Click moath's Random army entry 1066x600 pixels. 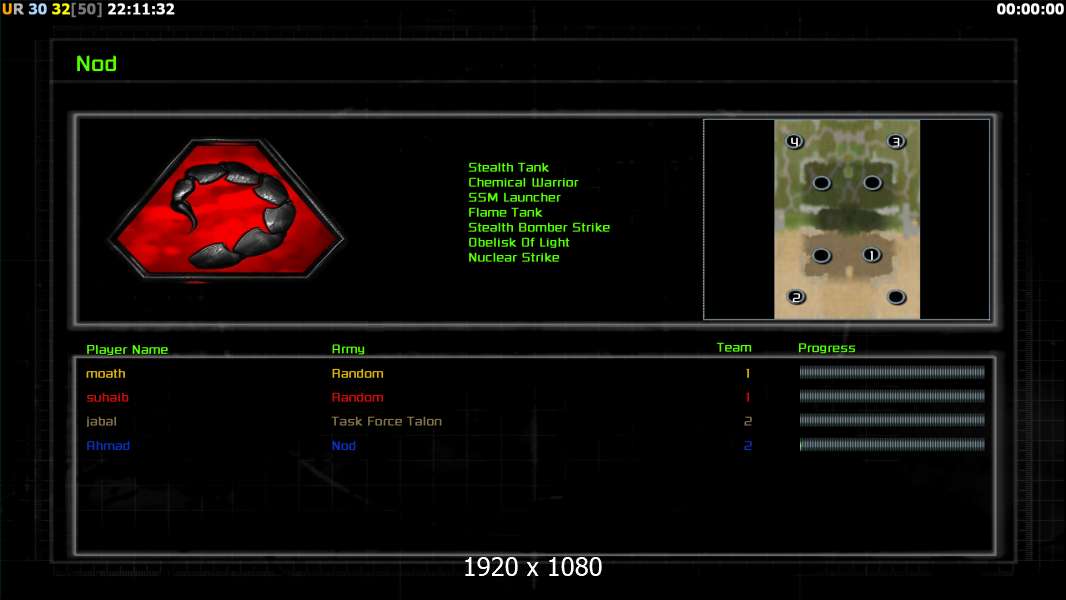coord(357,373)
